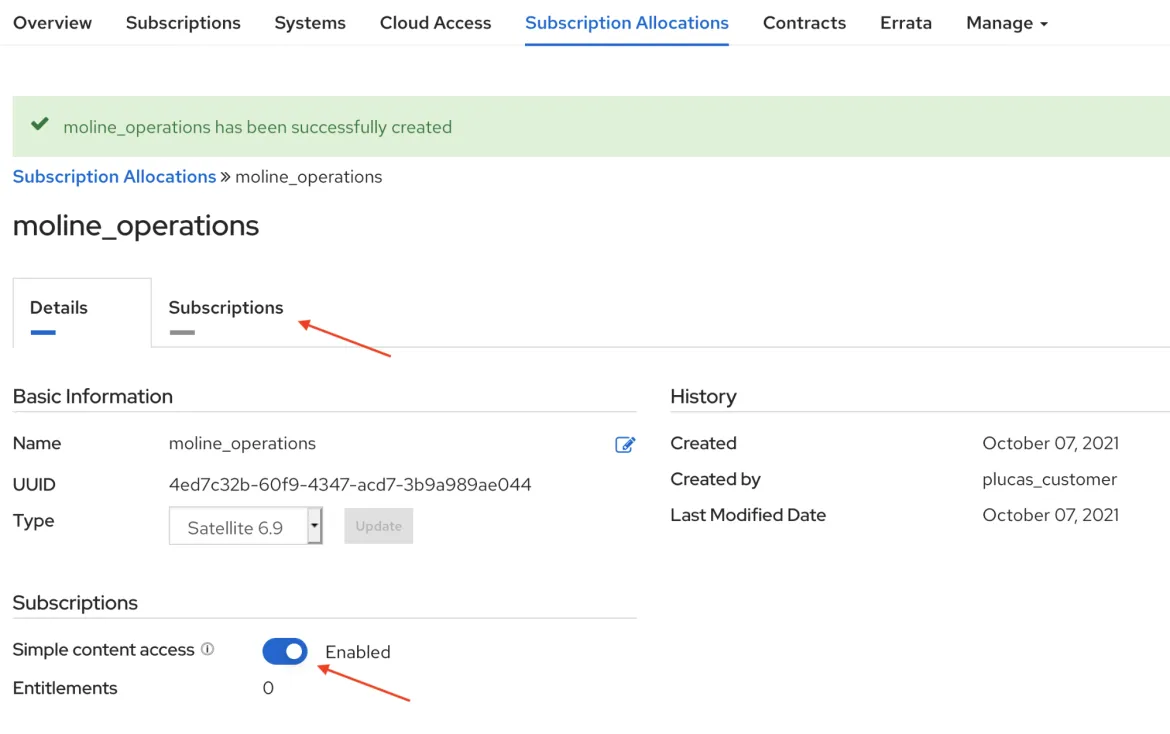Image resolution: width=1170 pixels, height=734 pixels.
Task: Switch to the Subscriptions sub-tab
Action: pos(226,308)
